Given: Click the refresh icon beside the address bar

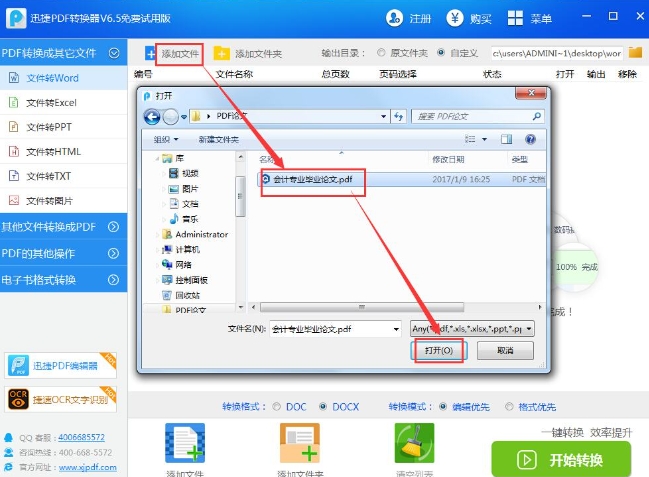Looking at the screenshot, I should click(399, 116).
